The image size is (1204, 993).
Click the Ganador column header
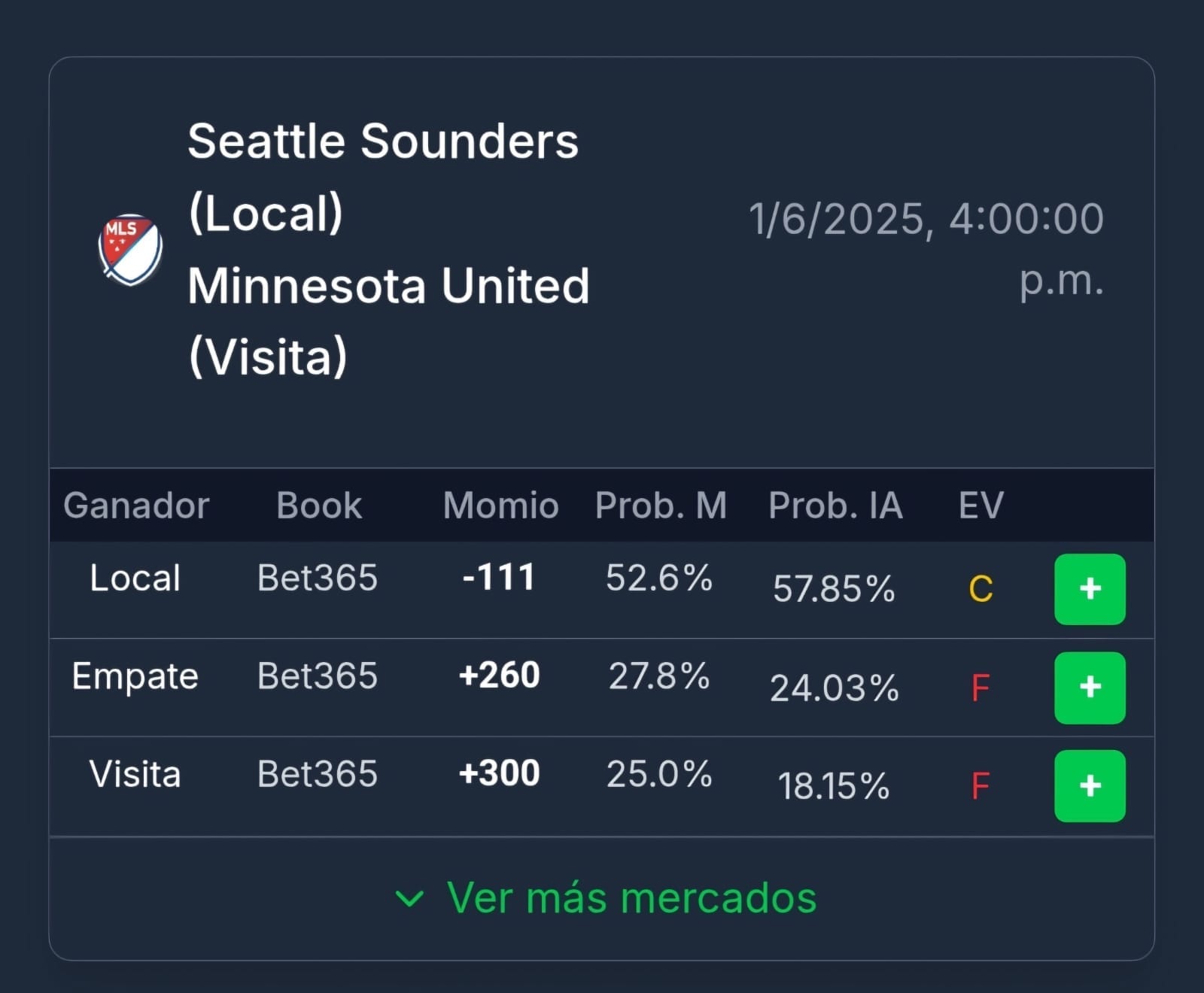click(136, 506)
